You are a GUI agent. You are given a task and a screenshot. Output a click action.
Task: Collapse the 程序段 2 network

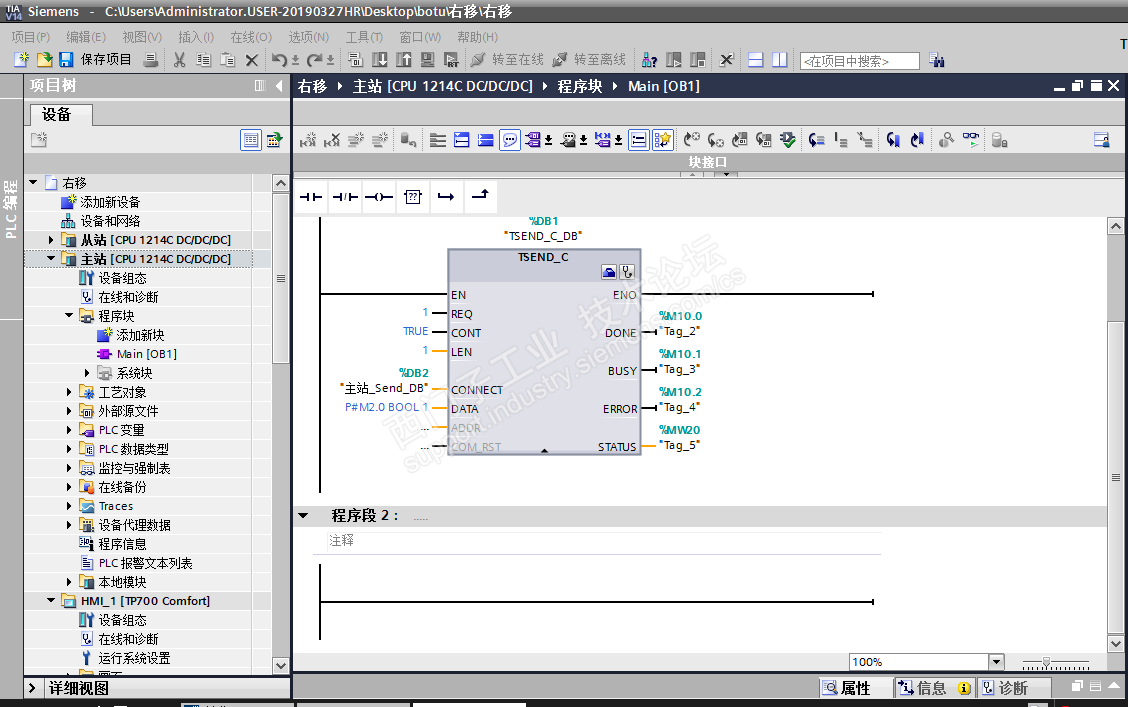[303, 516]
